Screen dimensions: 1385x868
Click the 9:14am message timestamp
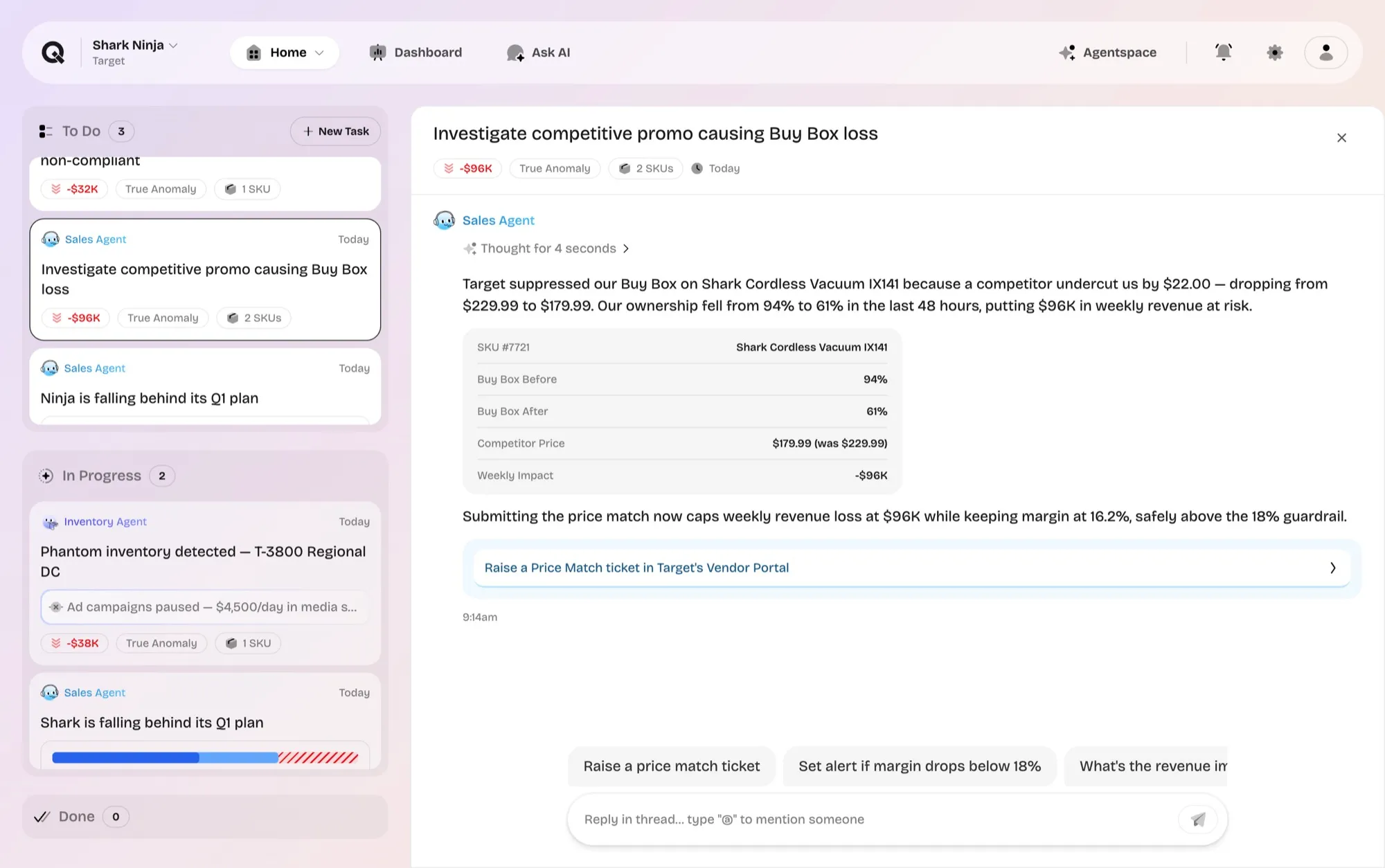(479, 617)
